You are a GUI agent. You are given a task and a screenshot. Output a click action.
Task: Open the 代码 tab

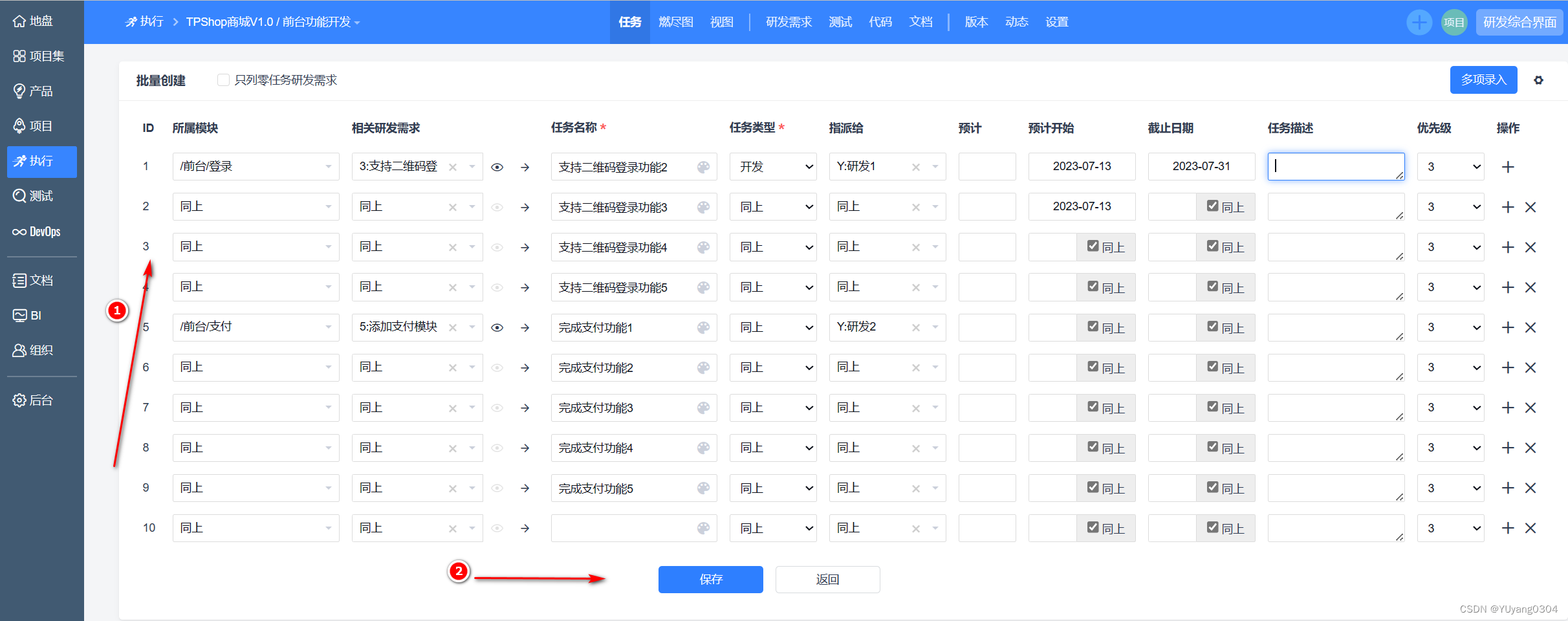(880, 22)
